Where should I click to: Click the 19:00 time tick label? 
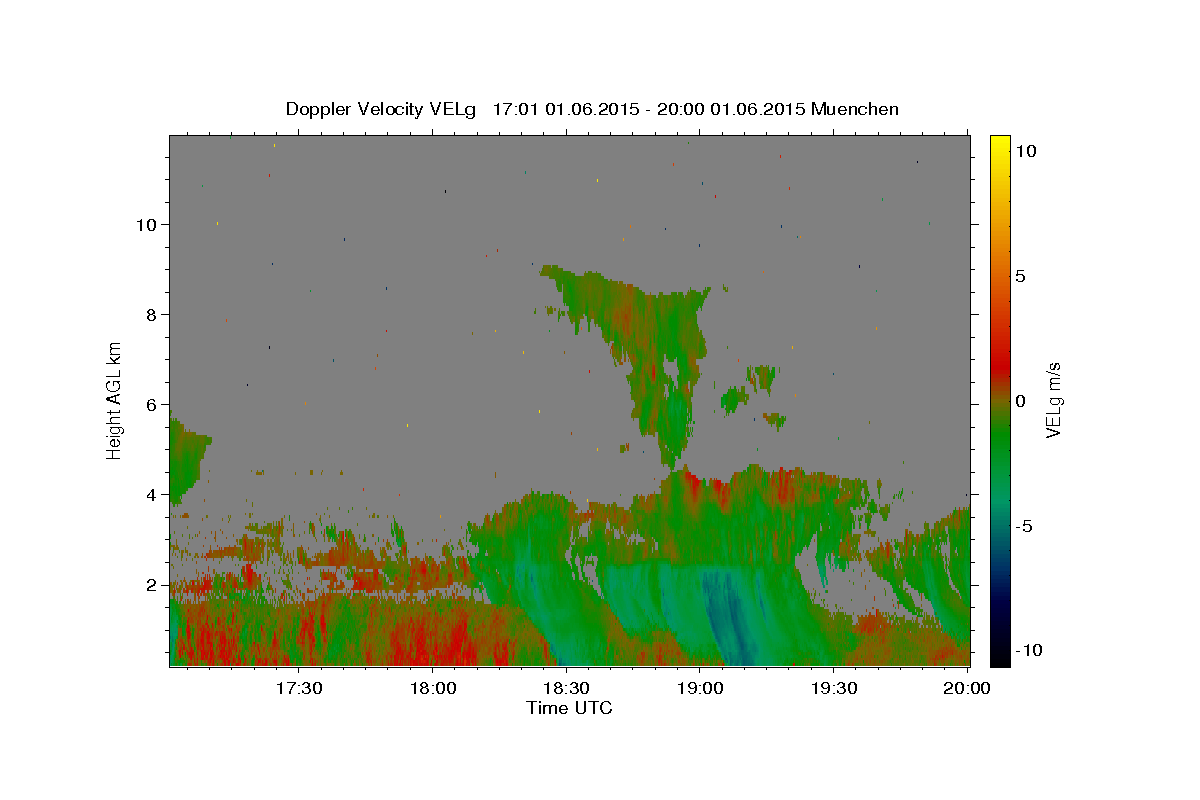pyautogui.click(x=700, y=689)
